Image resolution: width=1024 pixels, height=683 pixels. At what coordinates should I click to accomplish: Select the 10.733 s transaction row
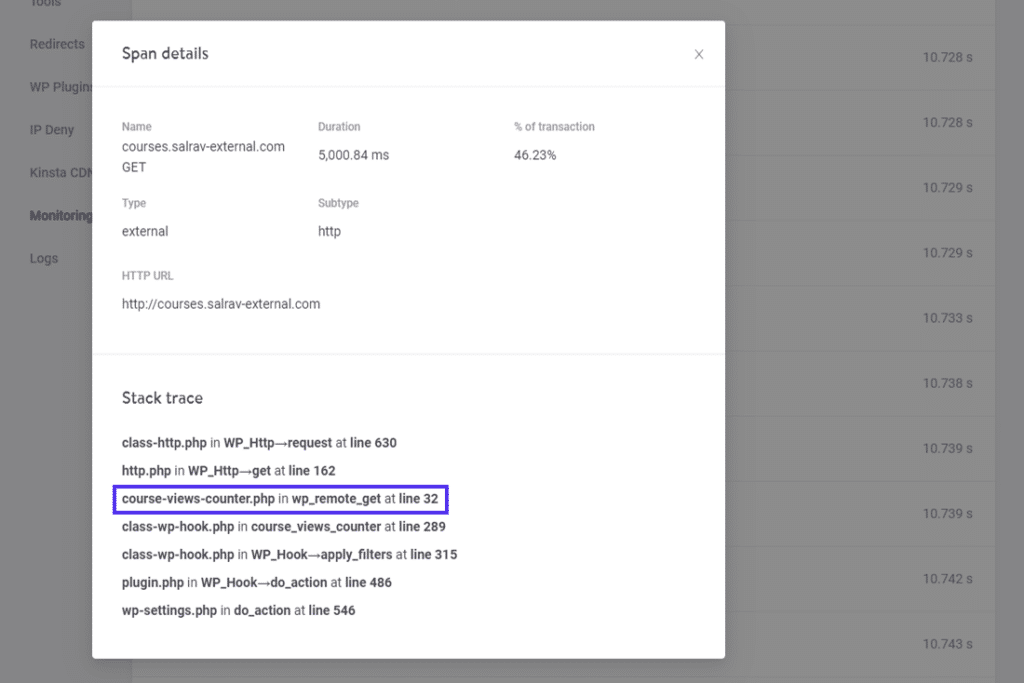(x=947, y=318)
